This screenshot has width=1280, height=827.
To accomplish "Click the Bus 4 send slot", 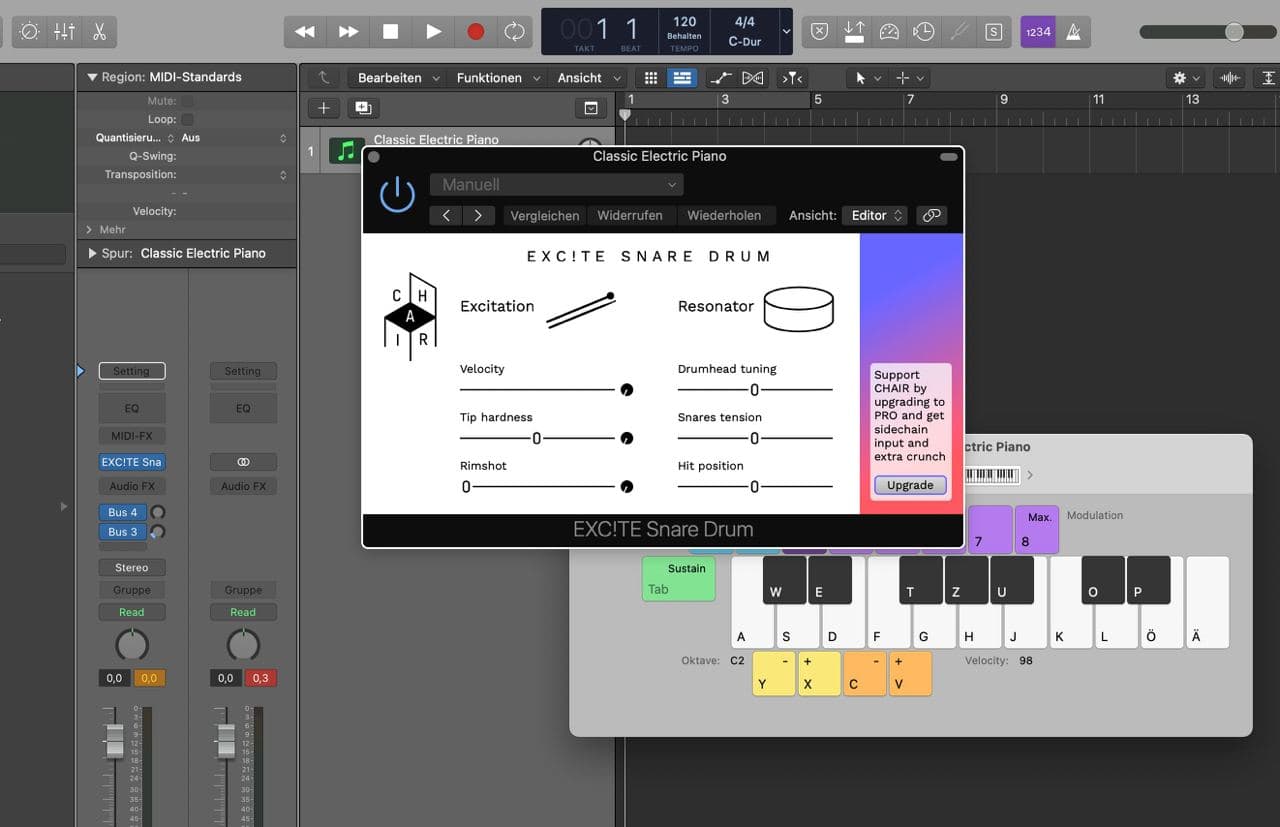I will (x=123, y=512).
